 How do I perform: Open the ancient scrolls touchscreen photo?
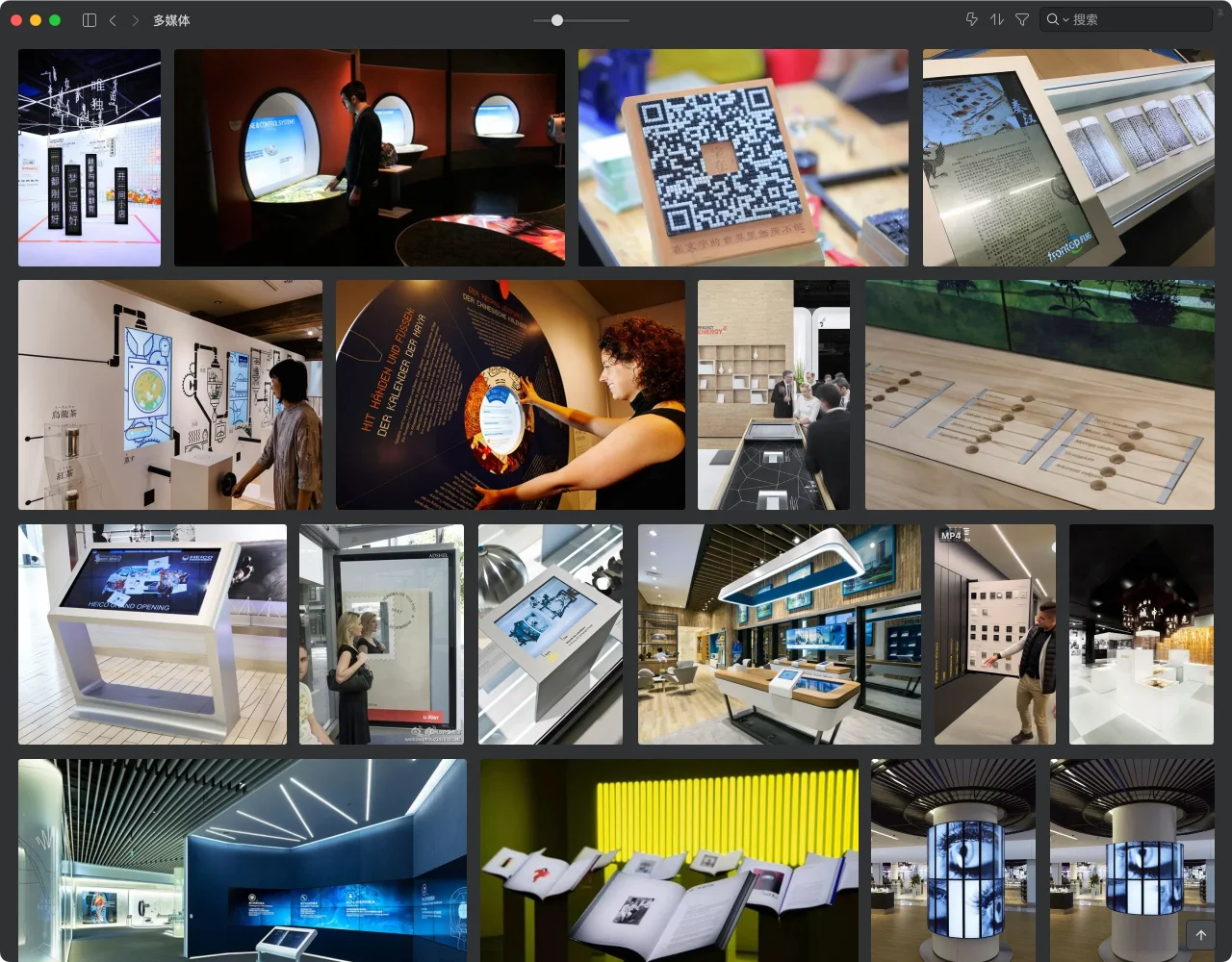point(1068,158)
